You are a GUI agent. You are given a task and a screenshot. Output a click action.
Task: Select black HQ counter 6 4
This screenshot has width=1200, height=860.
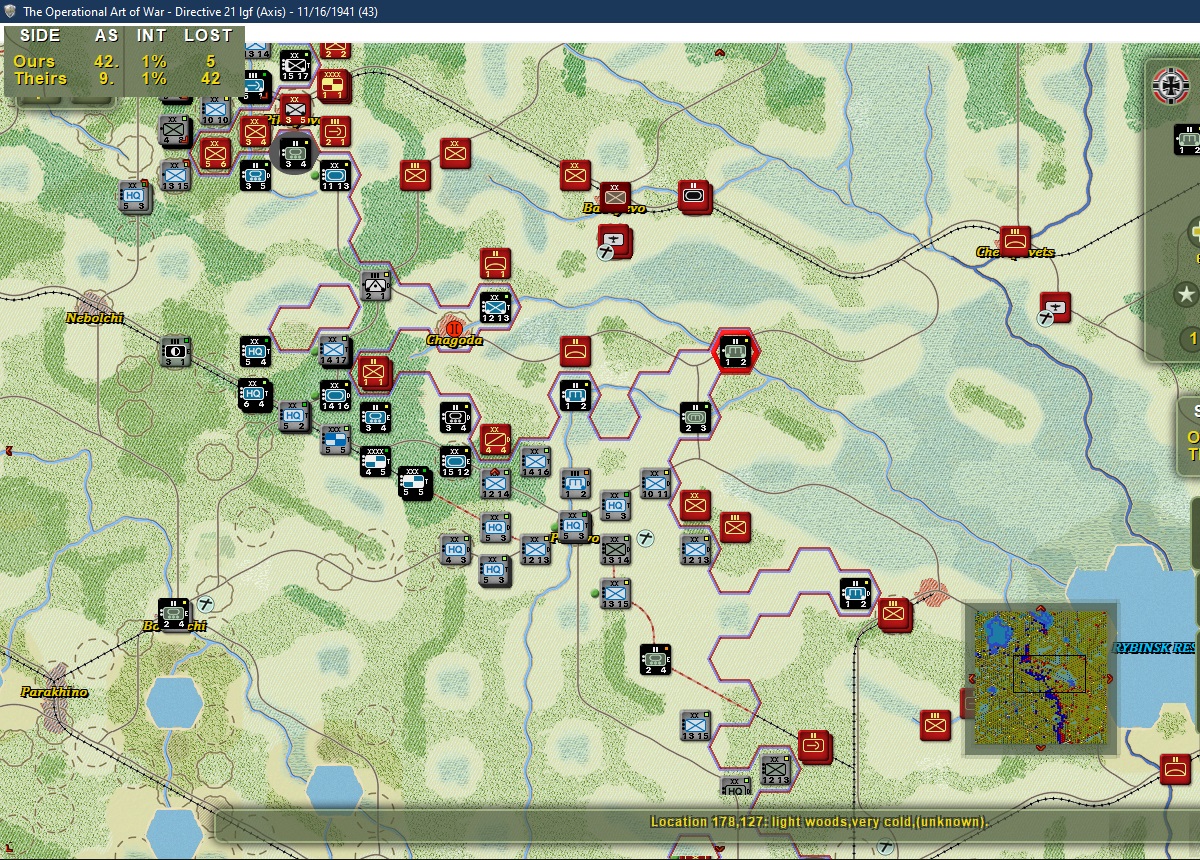[254, 395]
